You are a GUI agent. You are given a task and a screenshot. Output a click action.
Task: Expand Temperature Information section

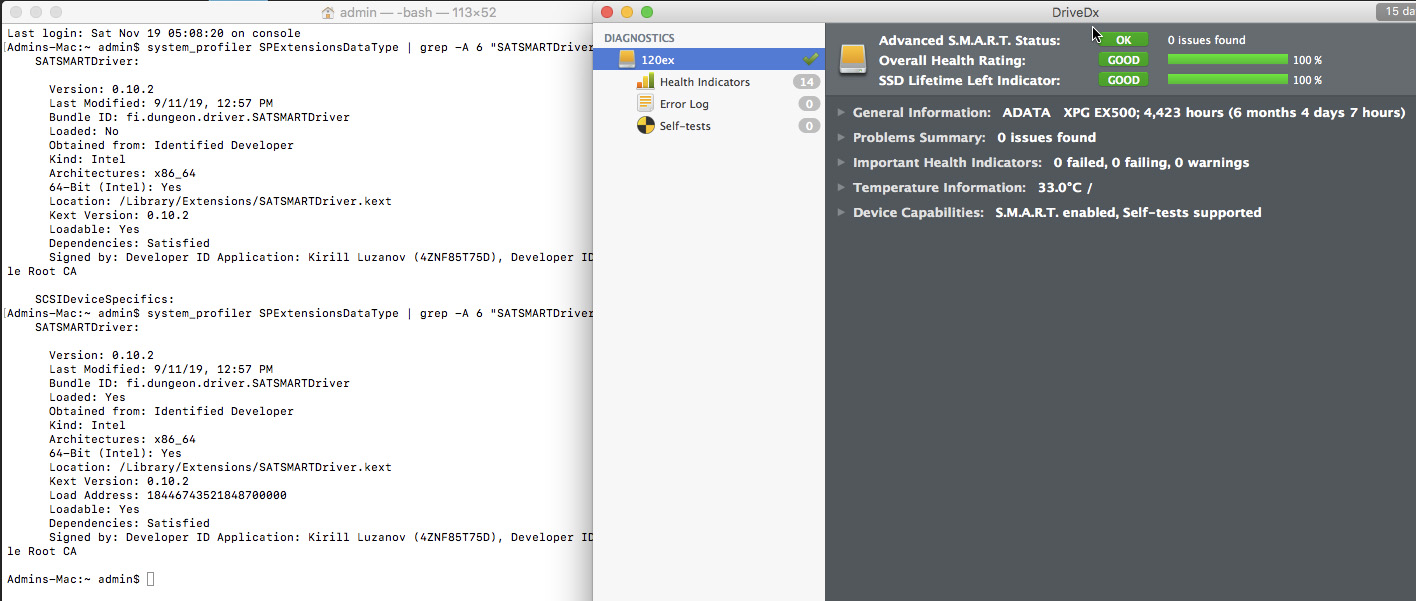[x=841, y=188]
